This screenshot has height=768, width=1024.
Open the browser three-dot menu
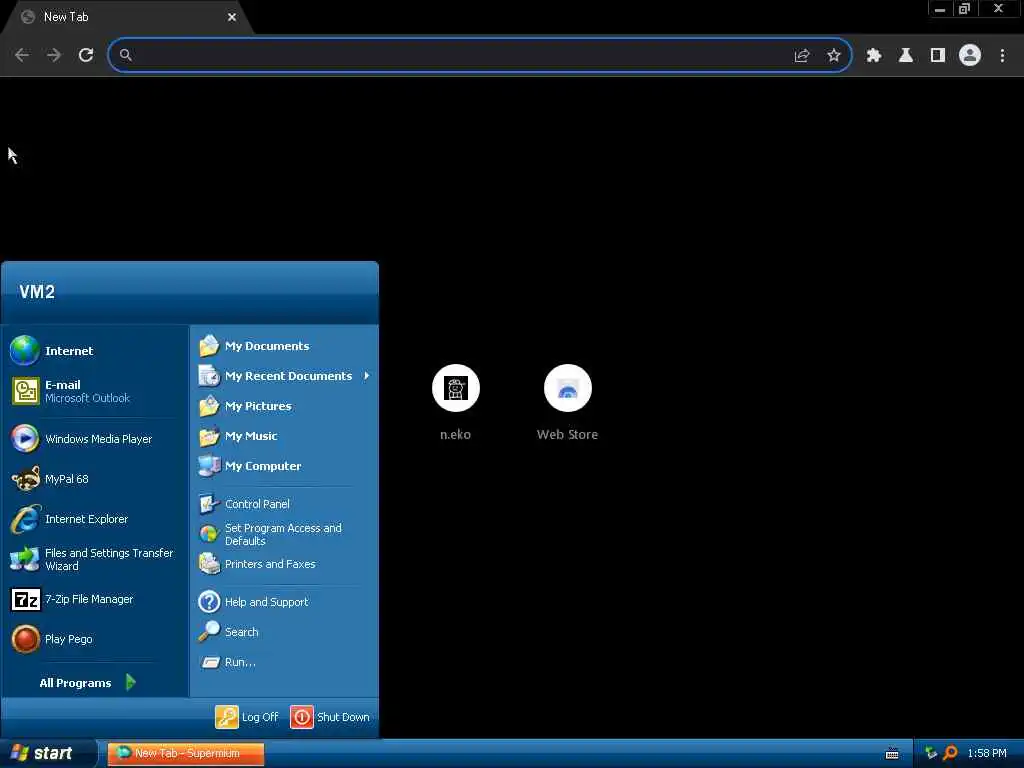pos(1002,56)
